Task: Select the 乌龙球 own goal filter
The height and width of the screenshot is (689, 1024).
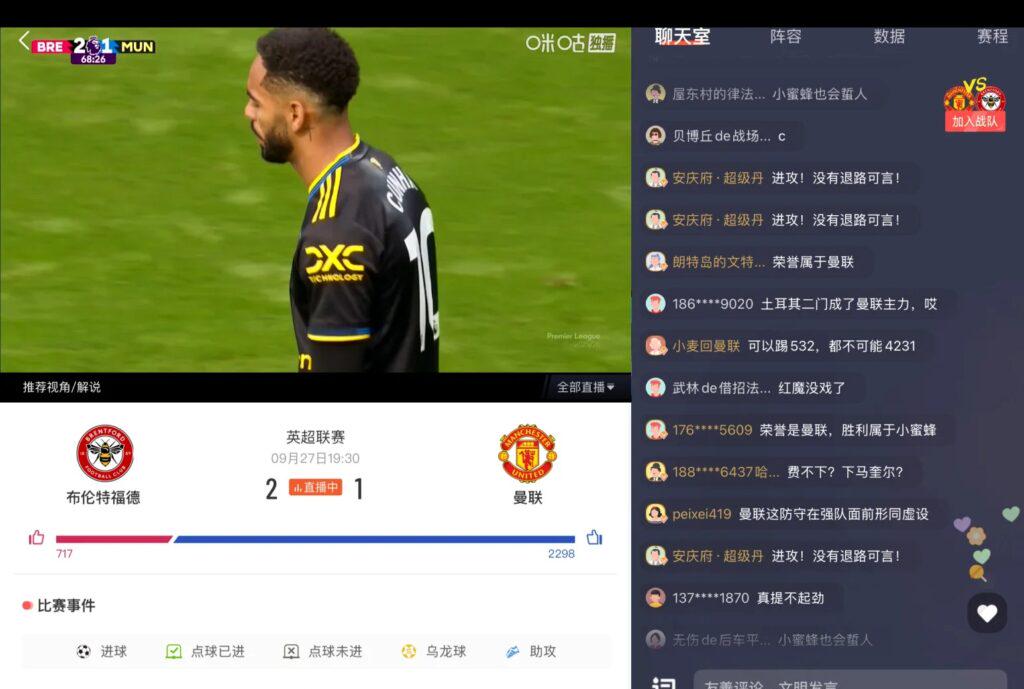Action: coord(434,651)
